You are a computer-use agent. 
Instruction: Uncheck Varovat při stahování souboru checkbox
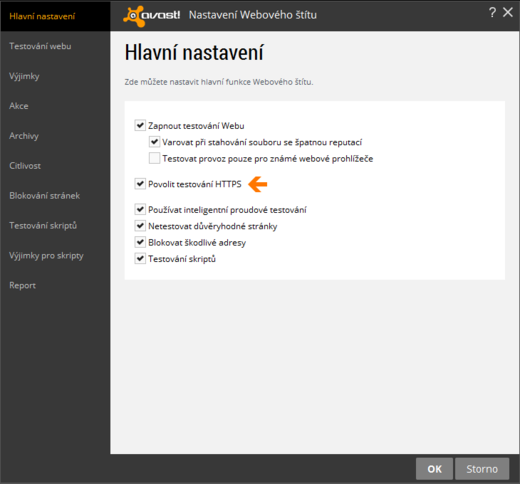click(154, 142)
